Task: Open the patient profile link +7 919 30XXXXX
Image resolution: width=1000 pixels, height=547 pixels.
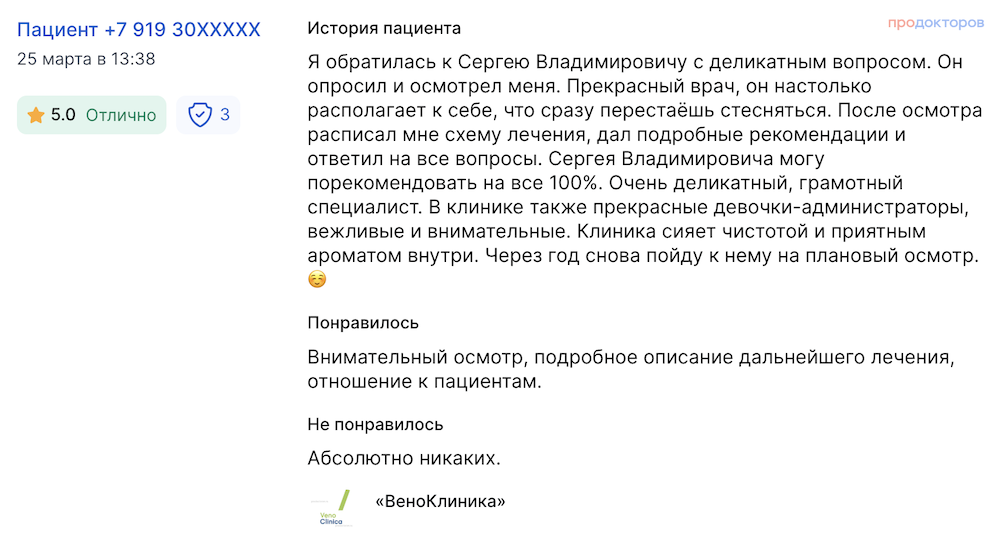Action: tap(138, 29)
